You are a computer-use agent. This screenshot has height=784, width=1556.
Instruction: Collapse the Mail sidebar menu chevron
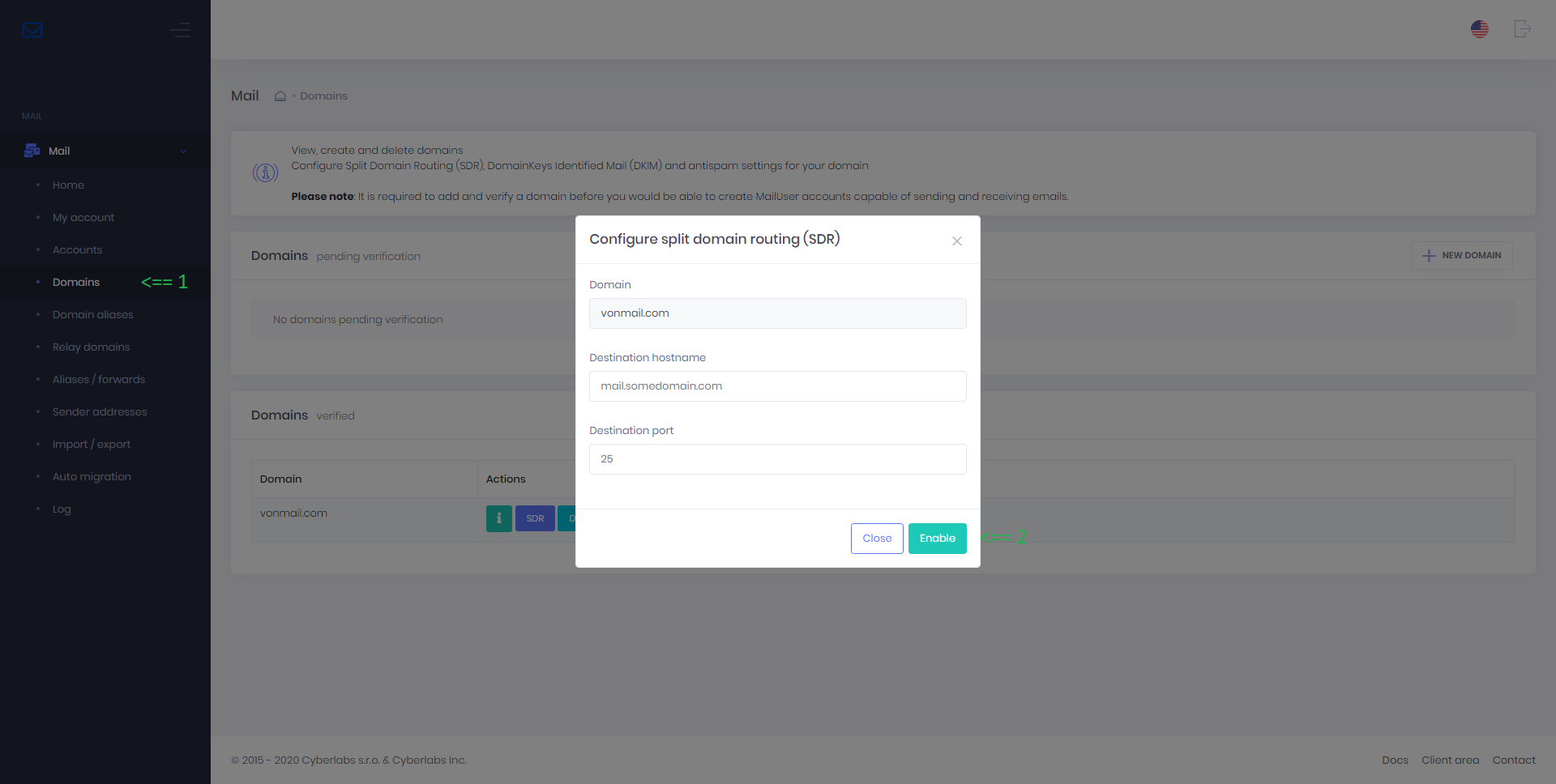tap(183, 151)
